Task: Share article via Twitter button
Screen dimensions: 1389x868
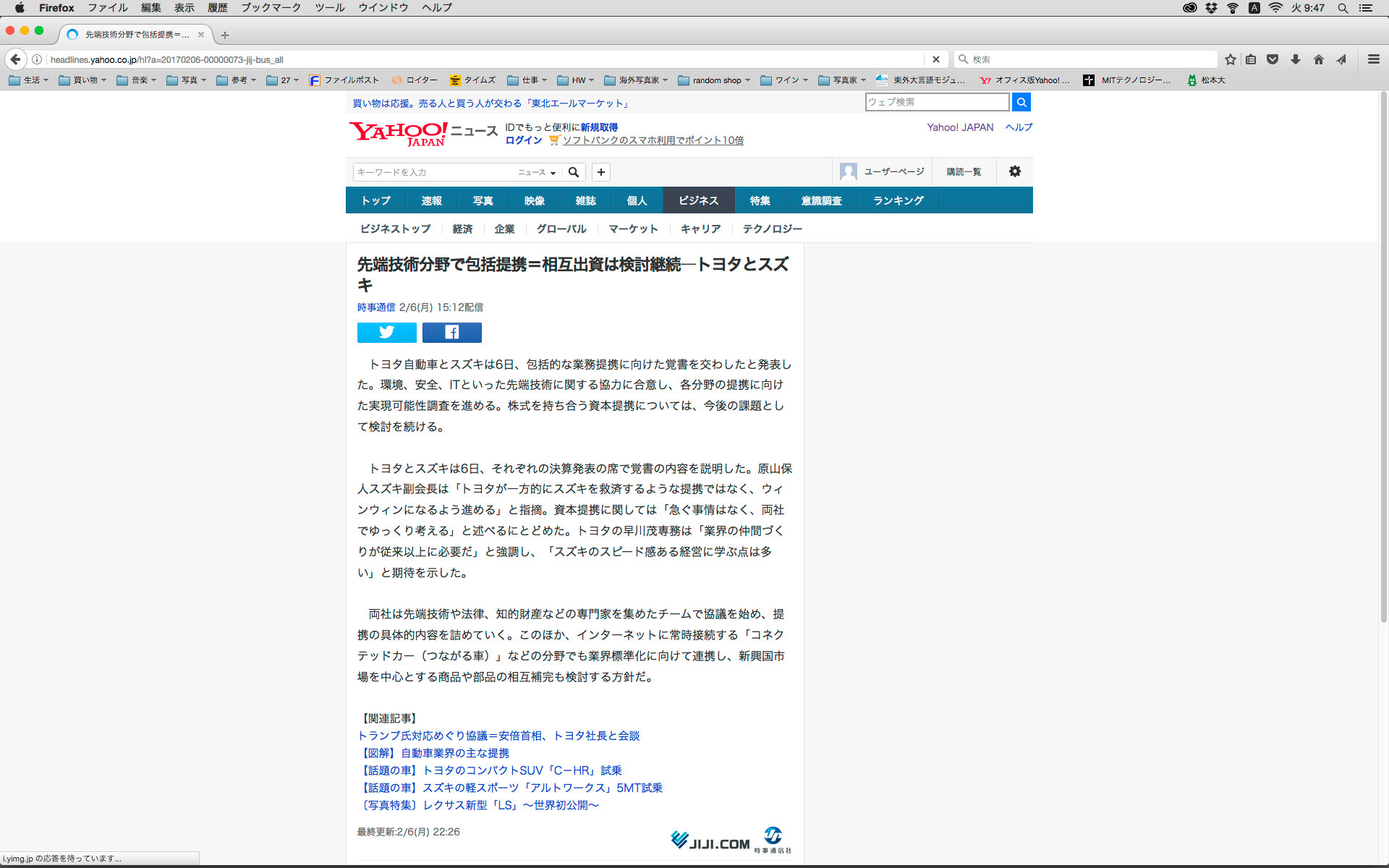Action: click(x=386, y=332)
